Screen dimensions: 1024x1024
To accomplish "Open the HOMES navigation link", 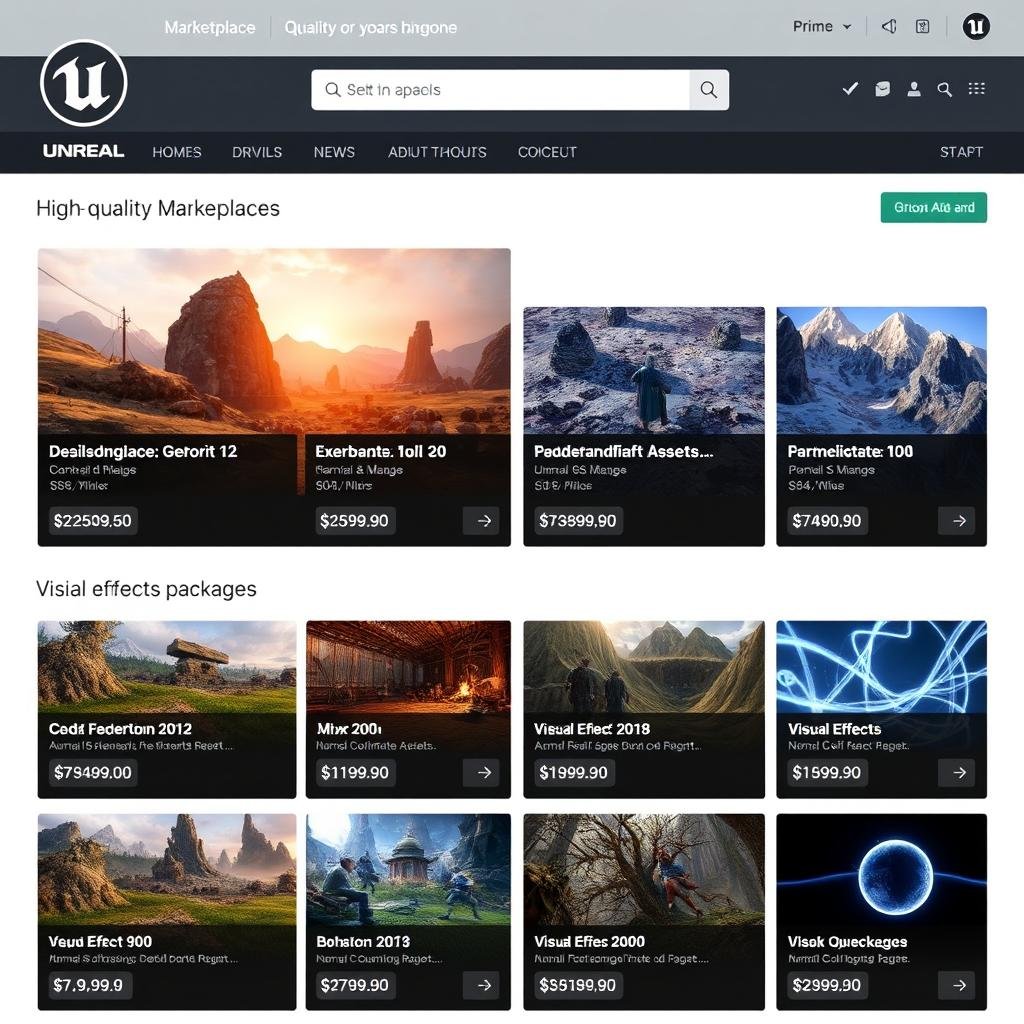I will pos(176,152).
